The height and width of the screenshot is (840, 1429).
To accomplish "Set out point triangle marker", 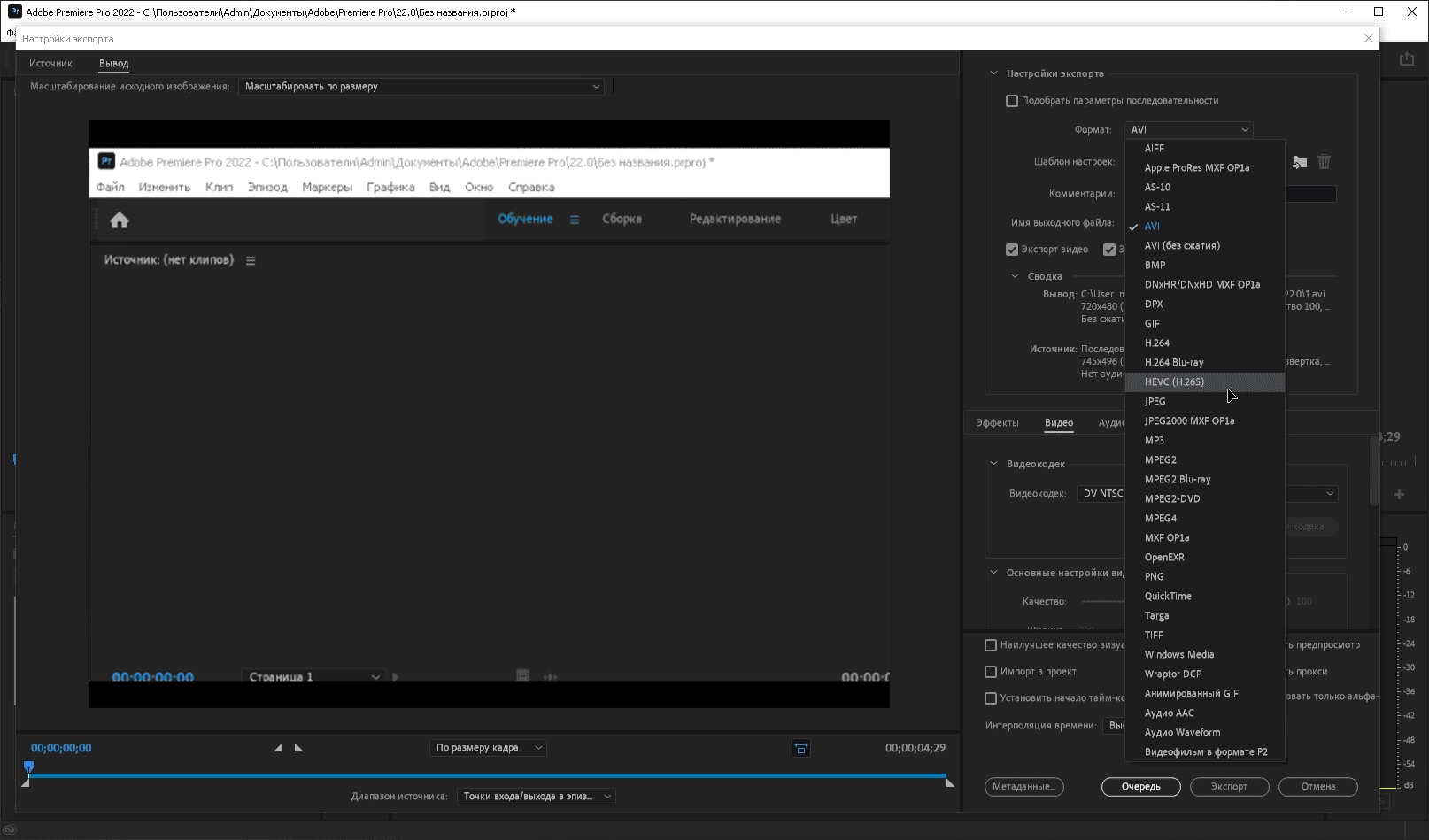I will pyautogui.click(x=298, y=748).
